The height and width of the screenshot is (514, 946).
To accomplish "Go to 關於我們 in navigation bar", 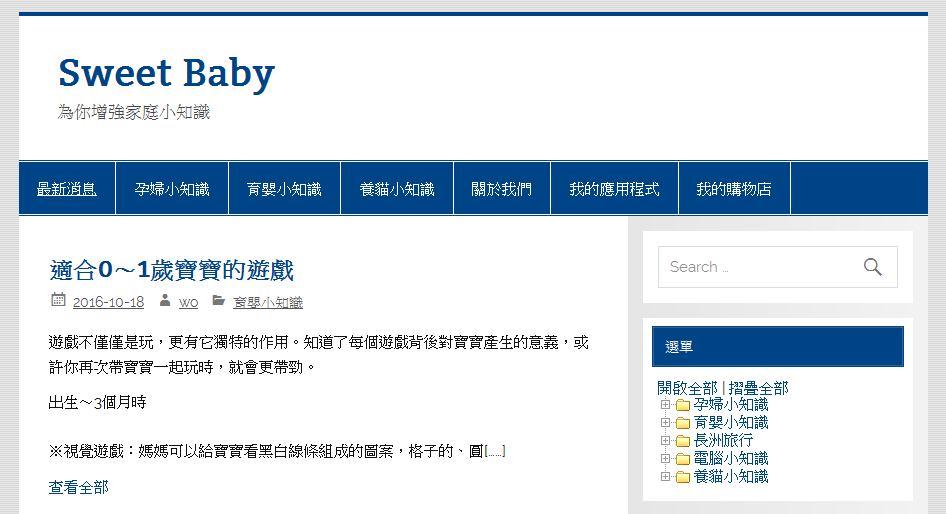I will (502, 189).
